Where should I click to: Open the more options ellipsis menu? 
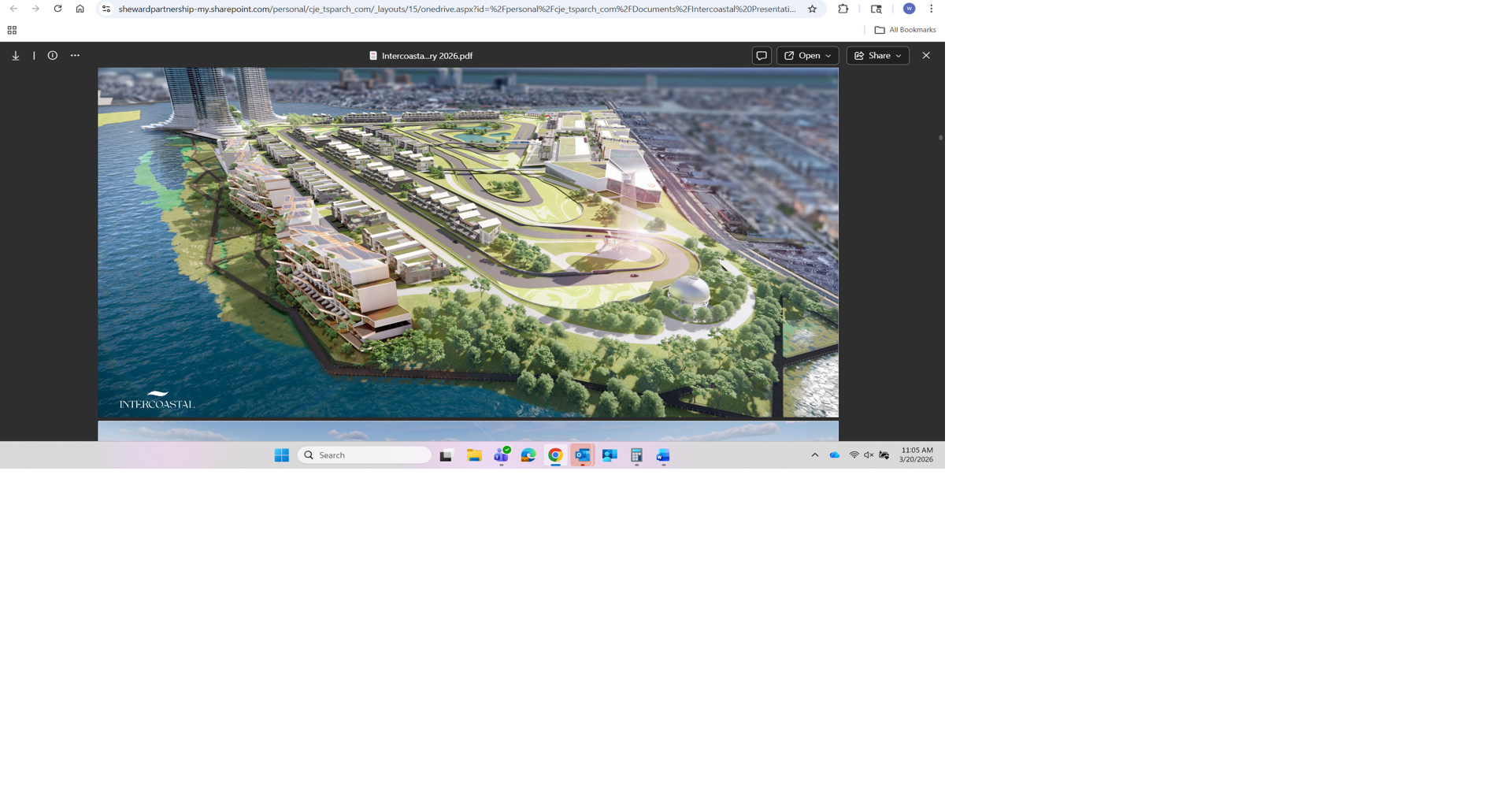[x=75, y=56]
